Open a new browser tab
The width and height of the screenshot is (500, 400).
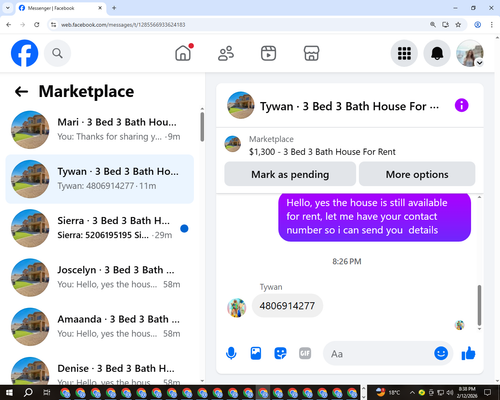coord(114,8)
